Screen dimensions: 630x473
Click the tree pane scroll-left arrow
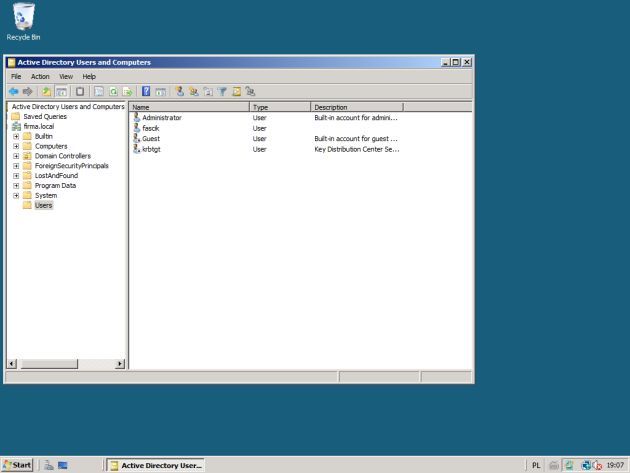click(x=12, y=364)
